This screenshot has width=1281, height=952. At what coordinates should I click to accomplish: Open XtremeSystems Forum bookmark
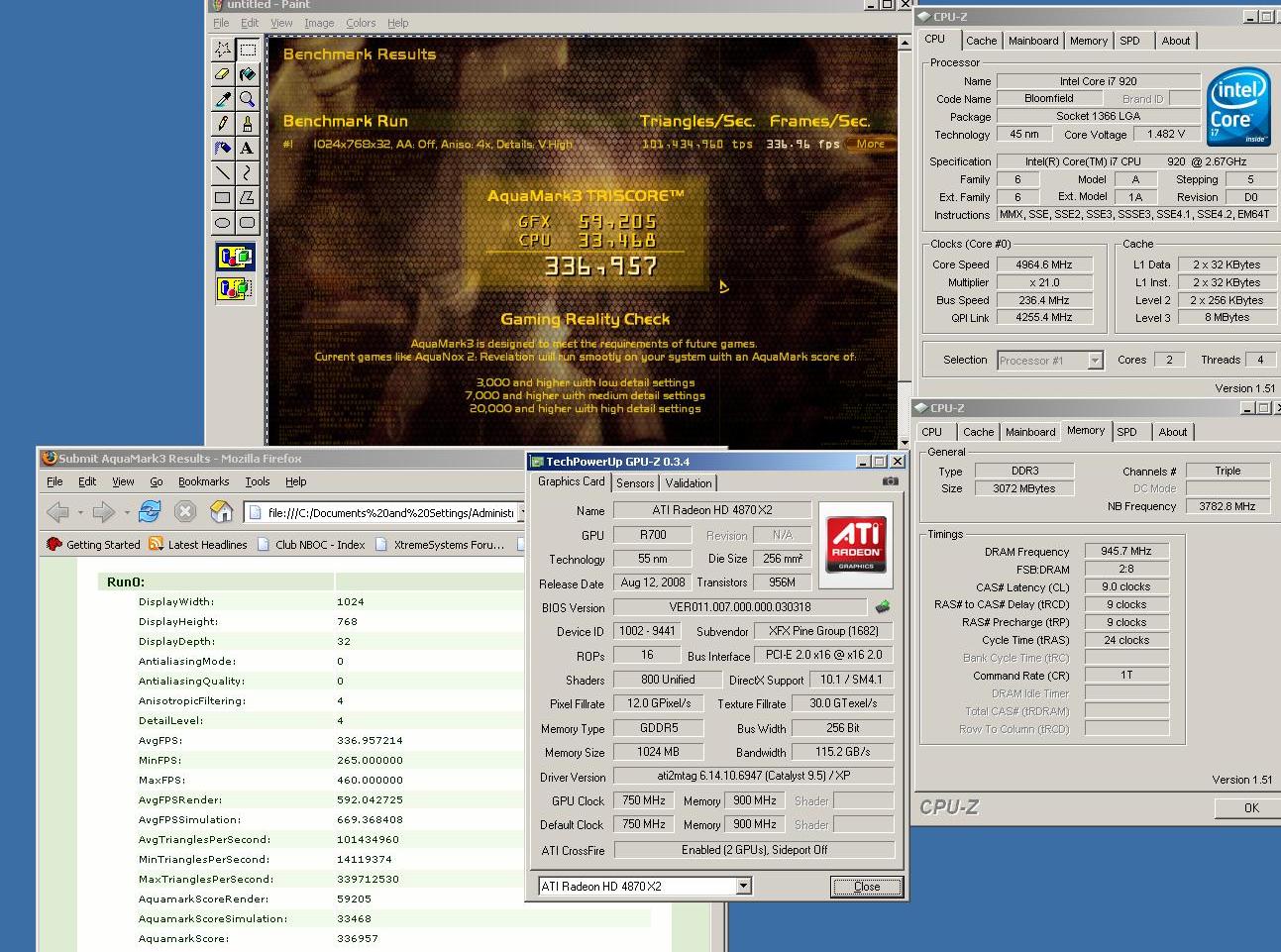pyautogui.click(x=440, y=545)
